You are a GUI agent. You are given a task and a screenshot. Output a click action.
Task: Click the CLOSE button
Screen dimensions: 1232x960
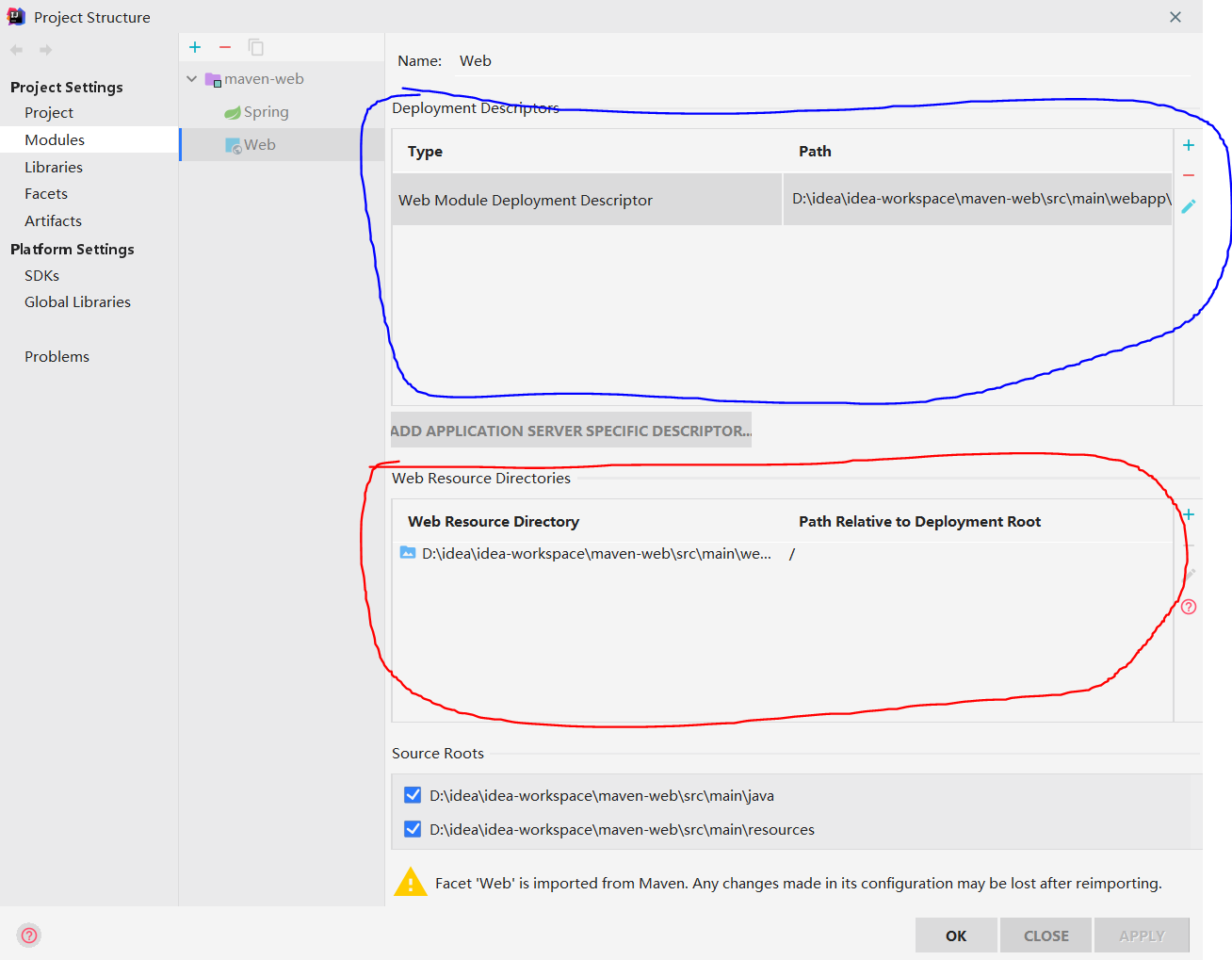click(1046, 936)
